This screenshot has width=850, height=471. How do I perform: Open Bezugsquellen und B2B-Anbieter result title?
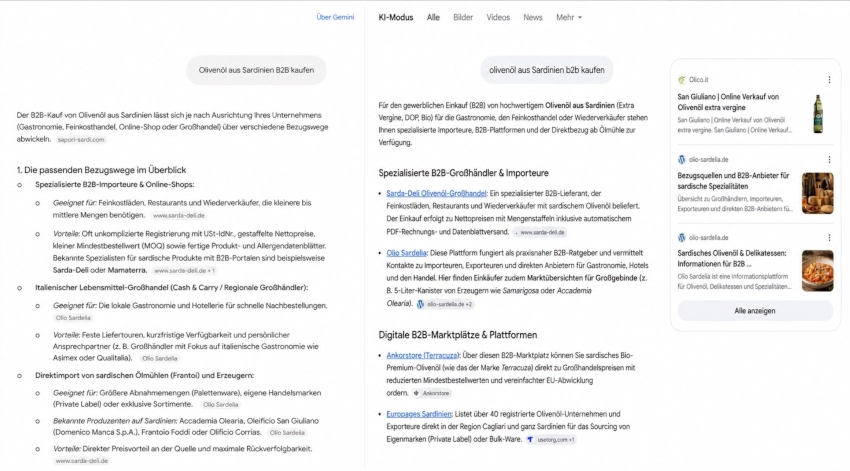tap(733, 180)
